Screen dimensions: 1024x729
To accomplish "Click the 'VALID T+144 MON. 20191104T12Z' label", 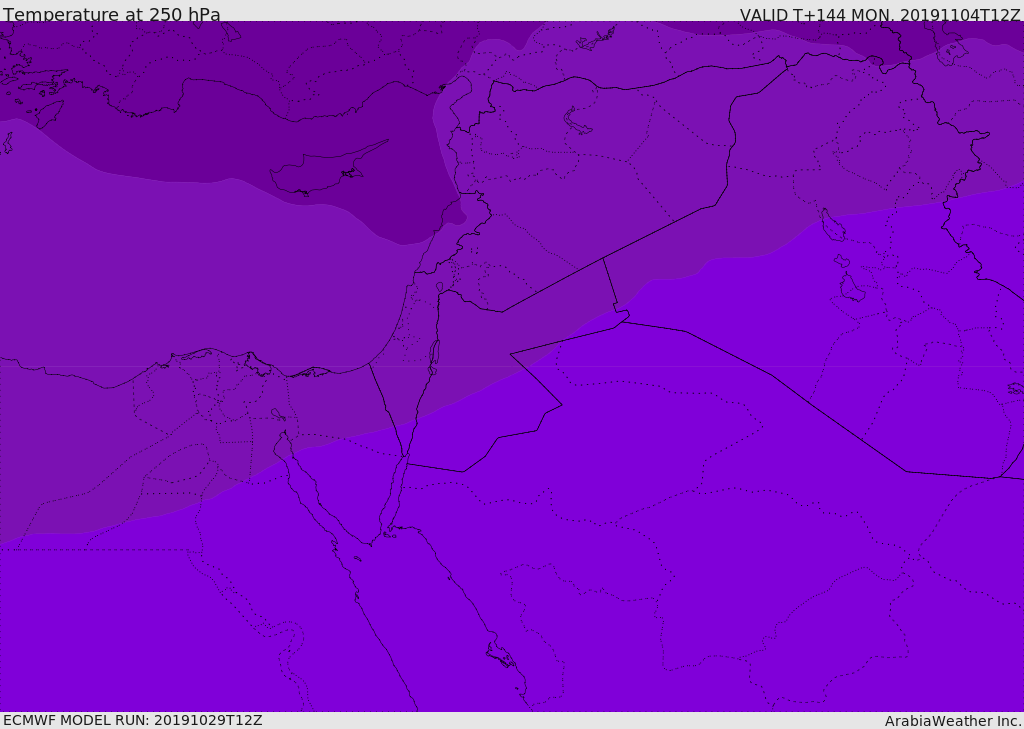I will (880, 14).
